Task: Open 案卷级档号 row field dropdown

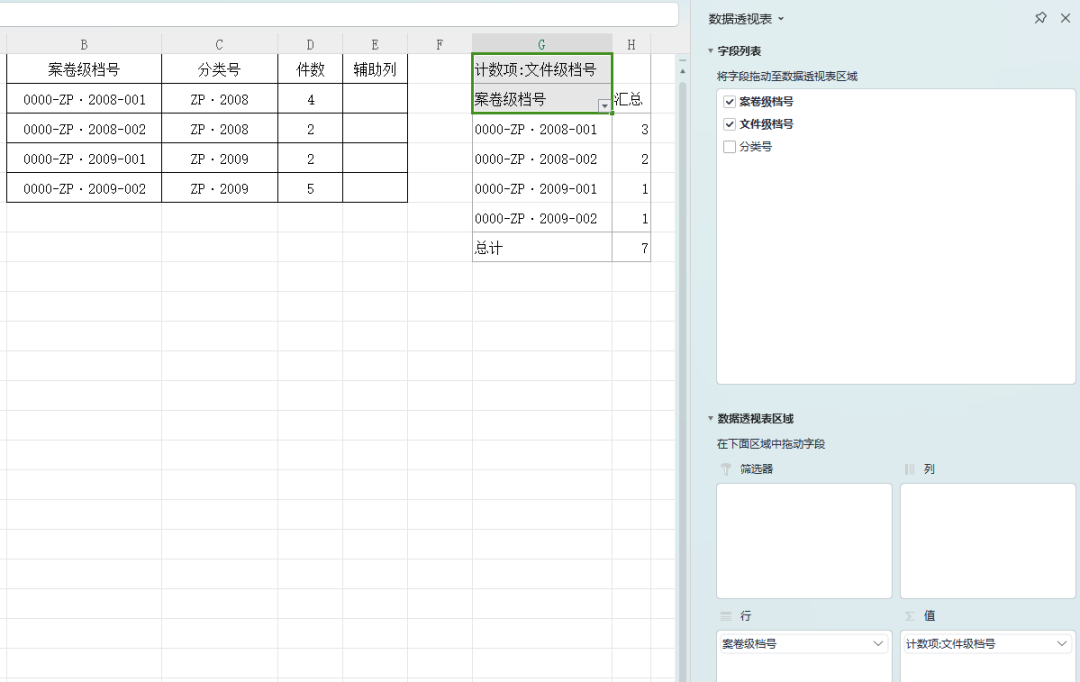Action: (x=878, y=643)
